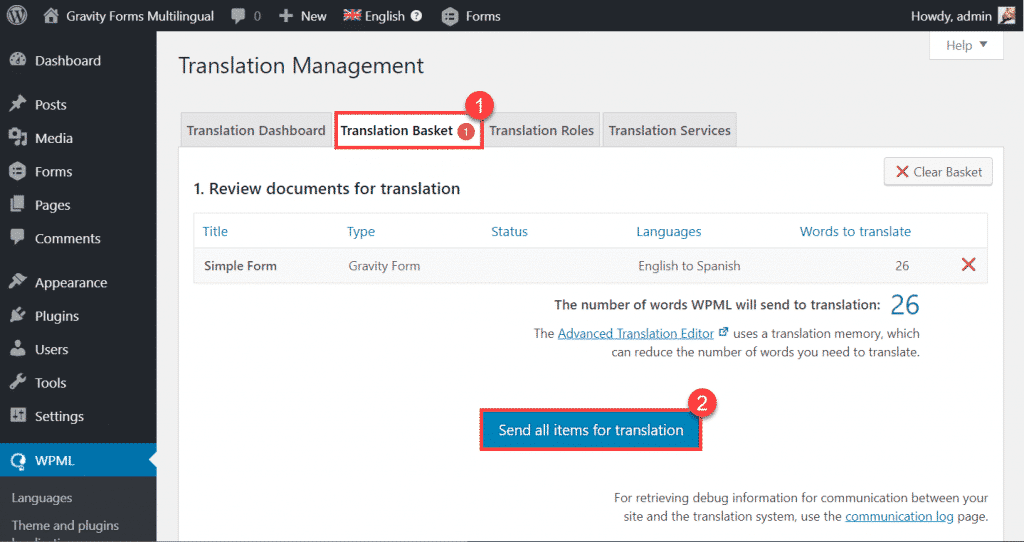Open the communication log link

pos(899,516)
